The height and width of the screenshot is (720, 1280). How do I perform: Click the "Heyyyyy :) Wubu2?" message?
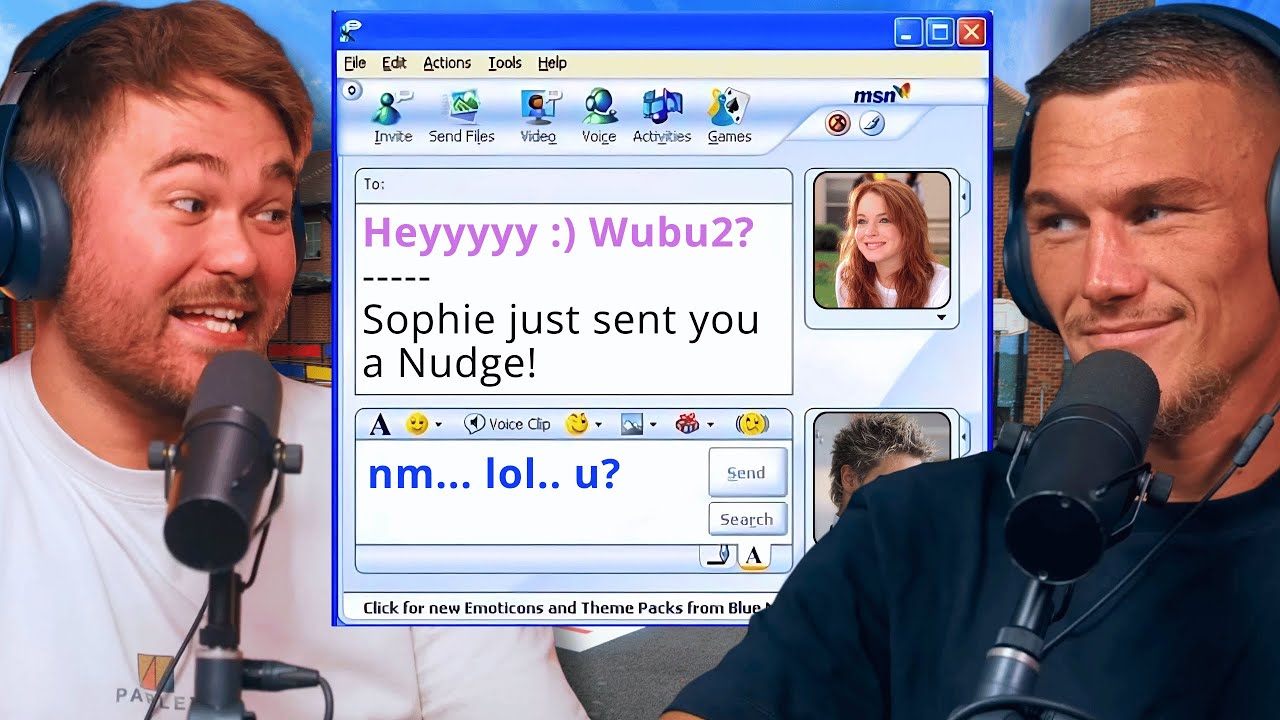558,233
